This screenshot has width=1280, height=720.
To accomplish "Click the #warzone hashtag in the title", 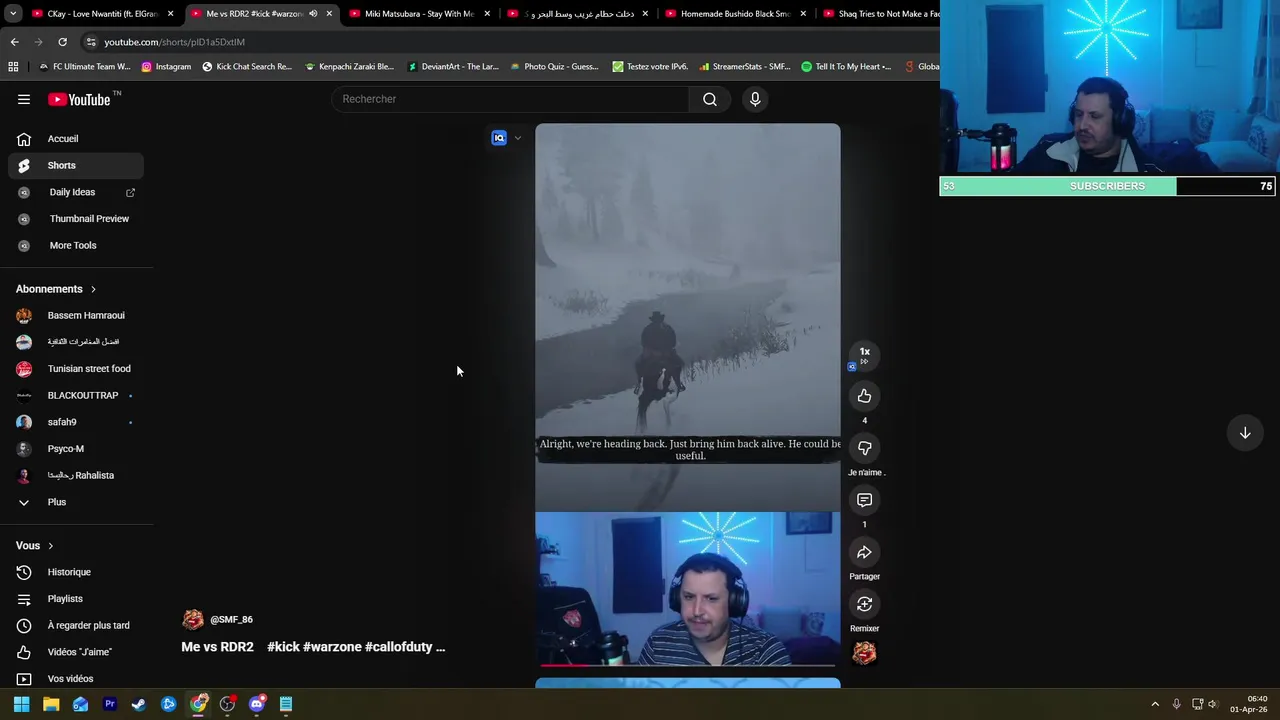I will 332,647.
